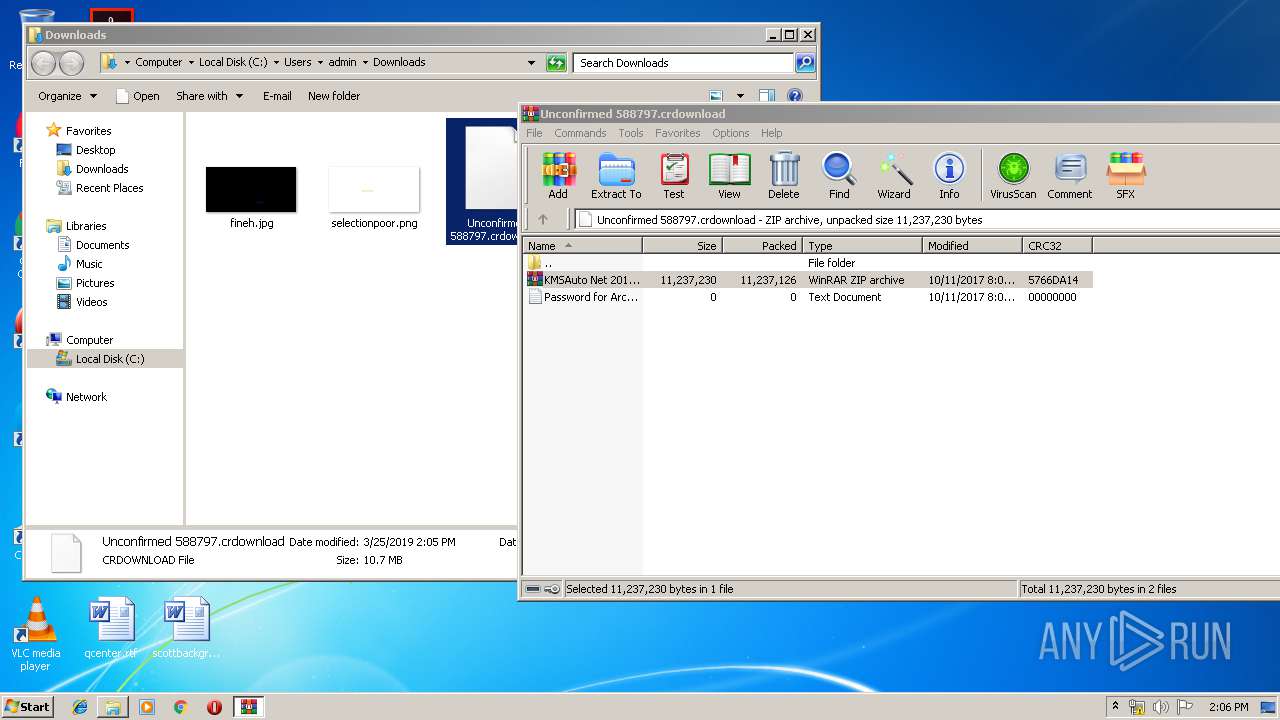Click the Explorer forward navigation arrow
1280x720 pixels.
[71, 63]
